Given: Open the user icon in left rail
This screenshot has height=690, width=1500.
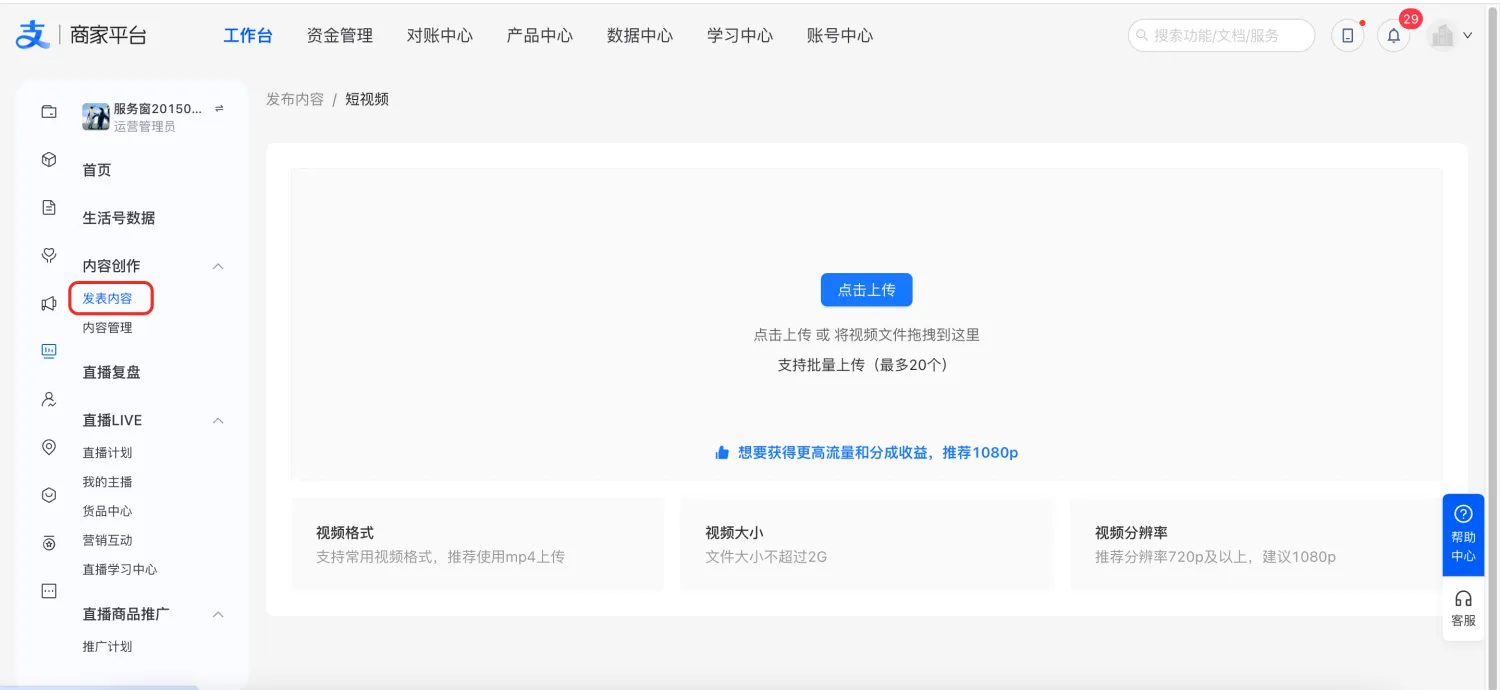Looking at the screenshot, I should pos(48,399).
